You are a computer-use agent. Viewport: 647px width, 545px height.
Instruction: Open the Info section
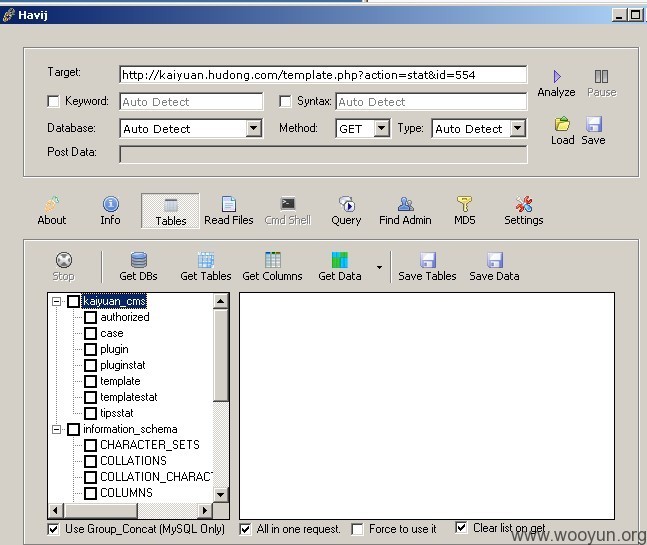[111, 211]
